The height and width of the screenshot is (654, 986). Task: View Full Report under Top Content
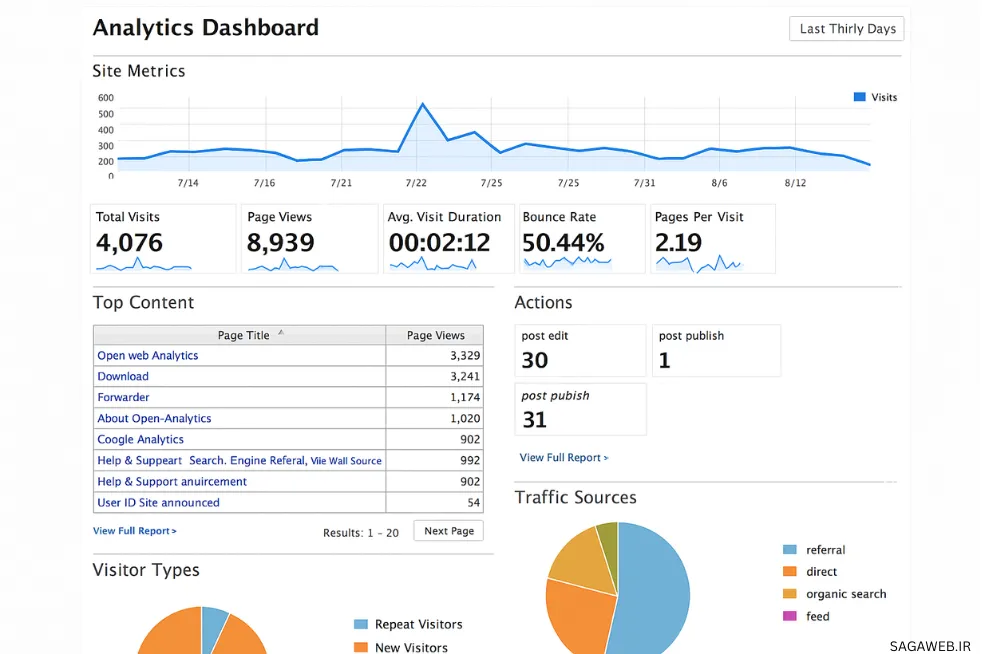pos(135,531)
